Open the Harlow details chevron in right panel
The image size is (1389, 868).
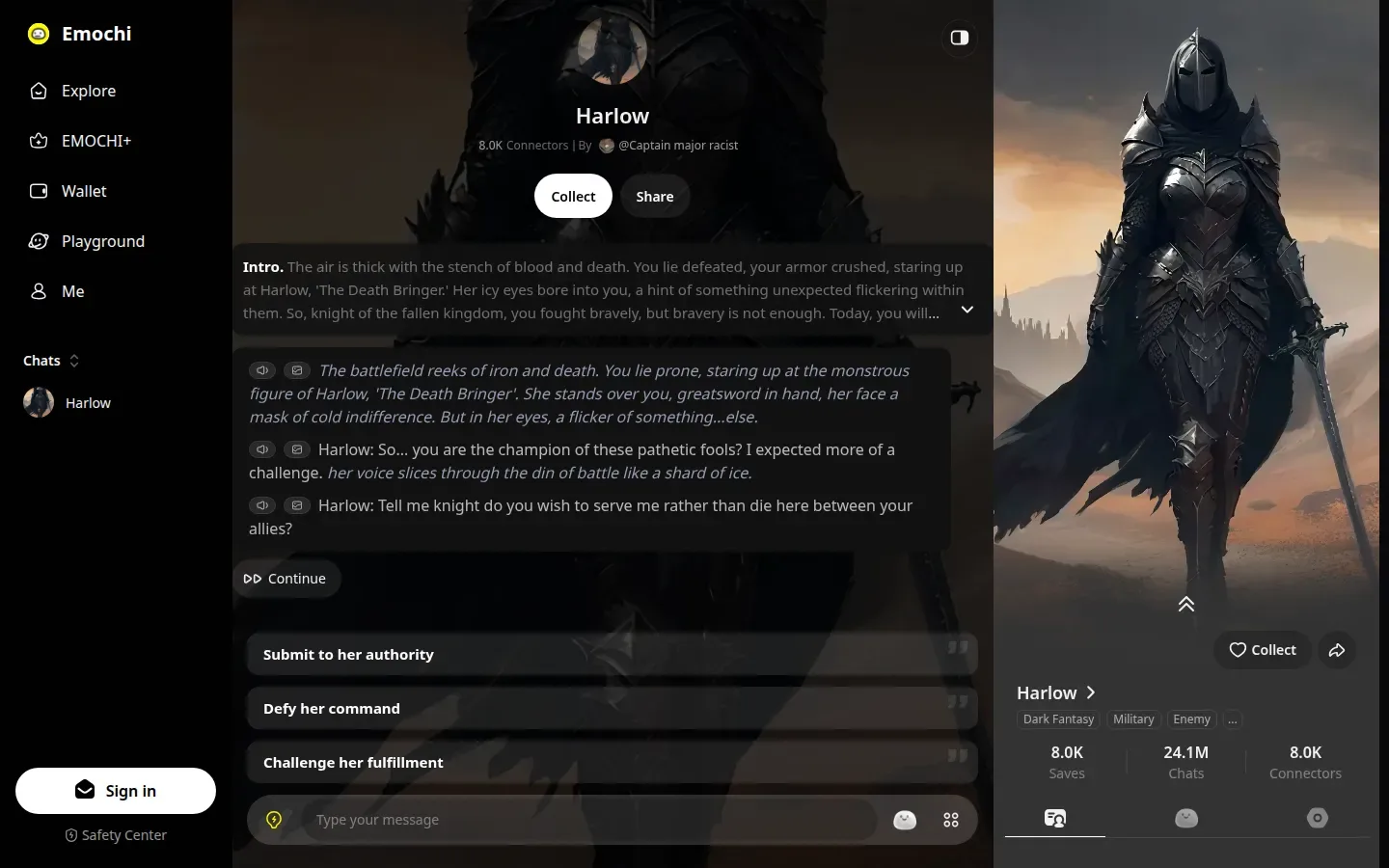coord(1091,692)
